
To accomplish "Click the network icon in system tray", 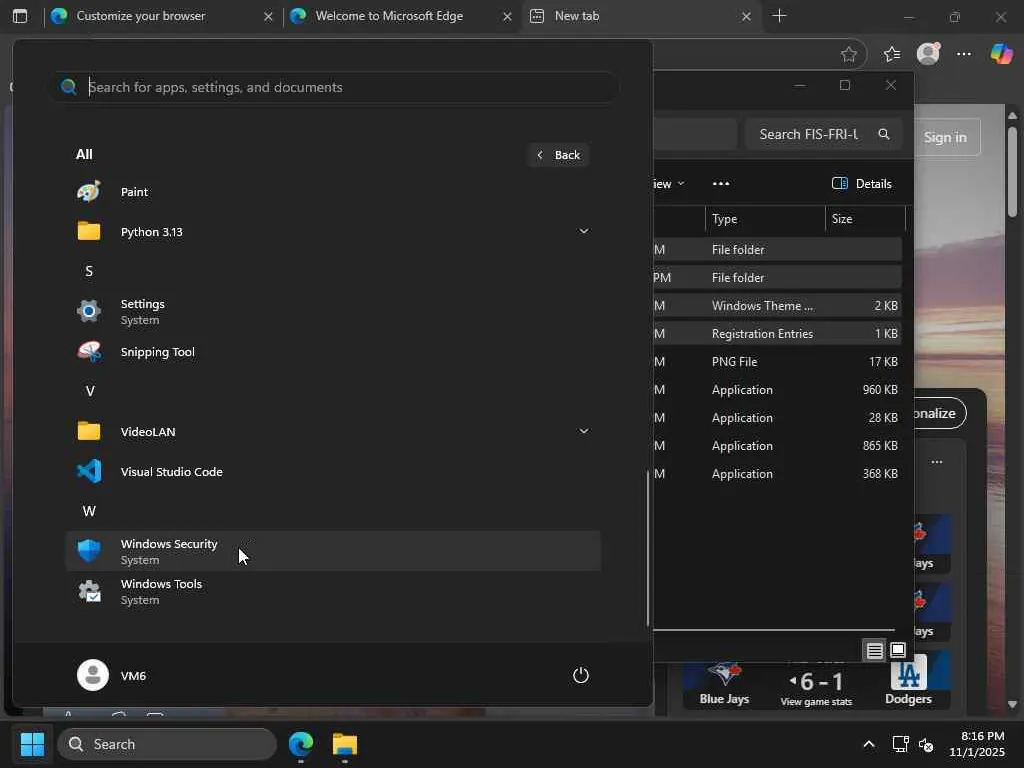I will pyautogui.click(x=900, y=744).
